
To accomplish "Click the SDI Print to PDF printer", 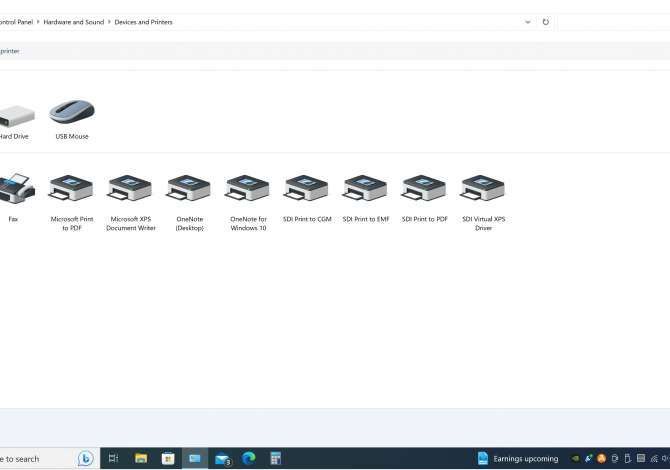I will [x=424, y=190].
